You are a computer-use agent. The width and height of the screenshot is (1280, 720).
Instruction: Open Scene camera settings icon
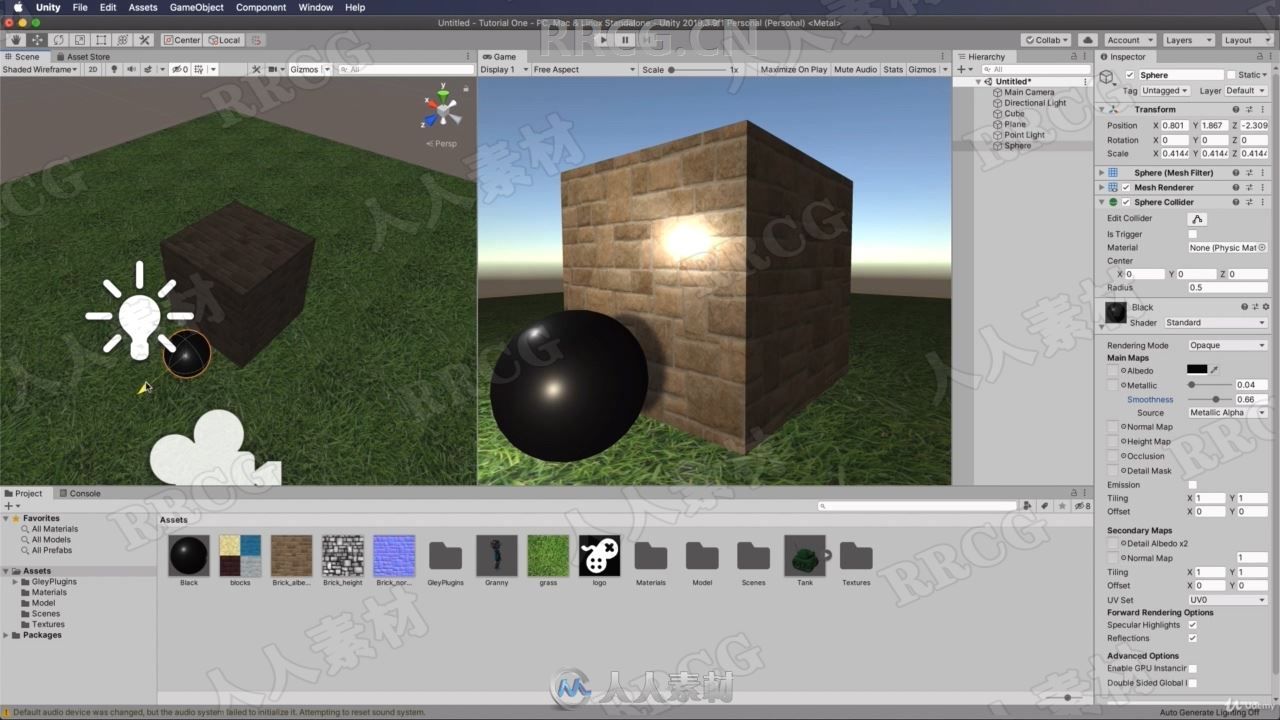[x=273, y=70]
